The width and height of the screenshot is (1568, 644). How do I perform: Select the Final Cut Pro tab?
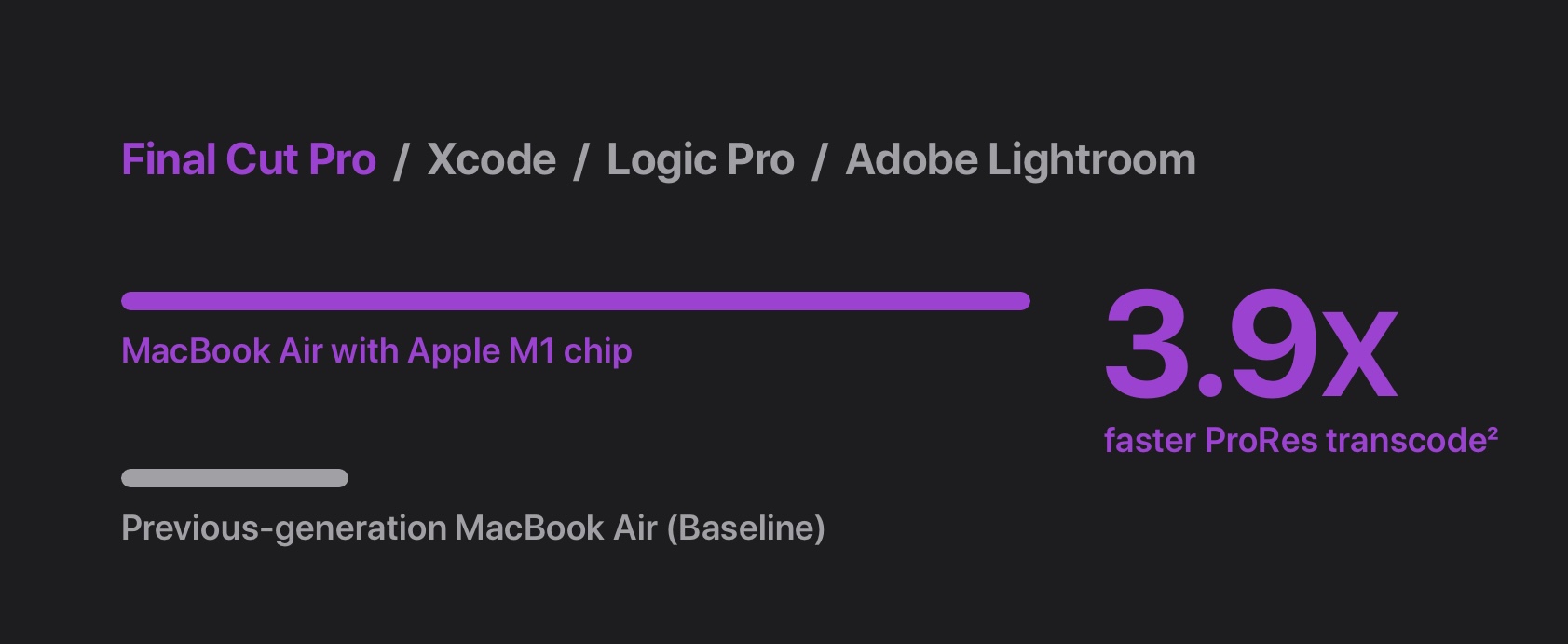[249, 160]
